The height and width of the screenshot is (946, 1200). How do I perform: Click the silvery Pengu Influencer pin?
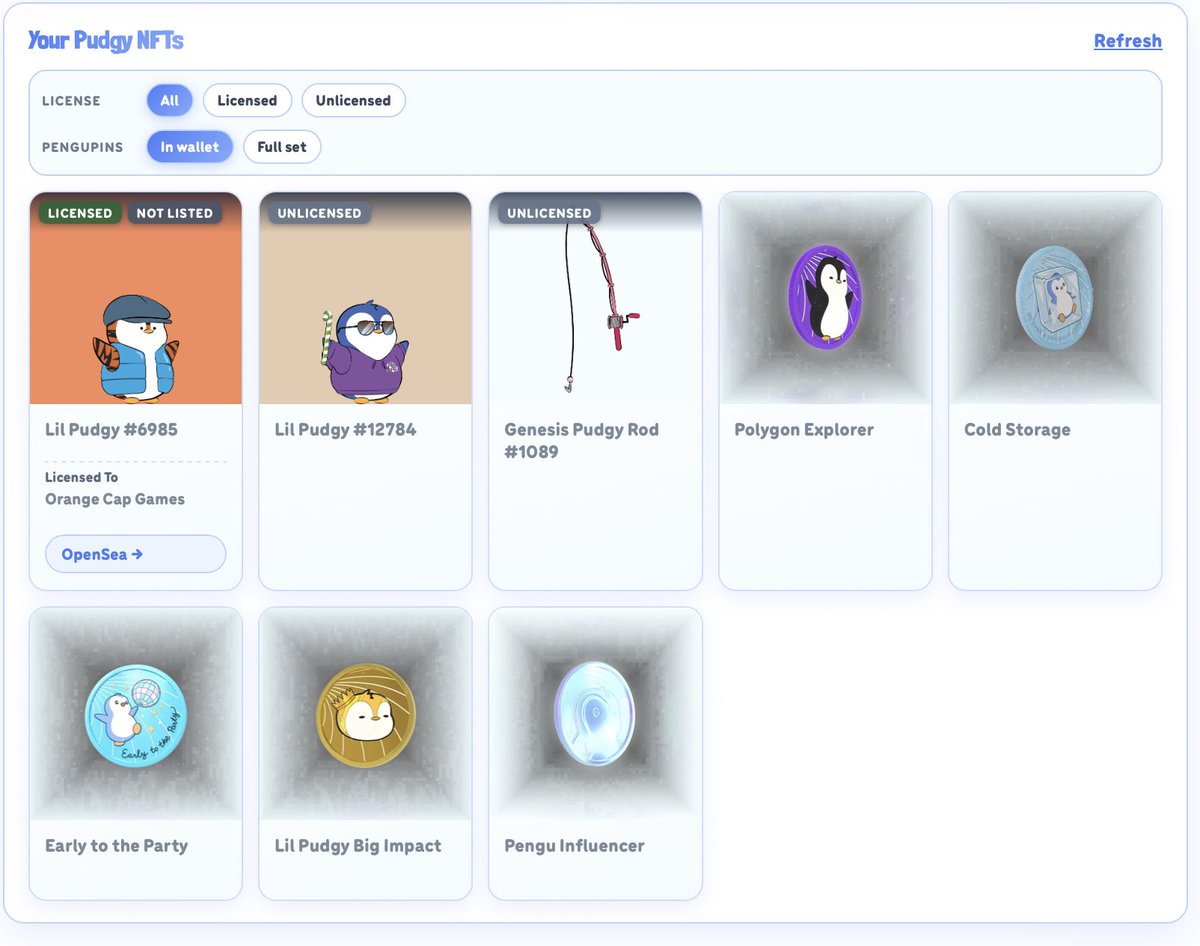pyautogui.click(x=595, y=714)
